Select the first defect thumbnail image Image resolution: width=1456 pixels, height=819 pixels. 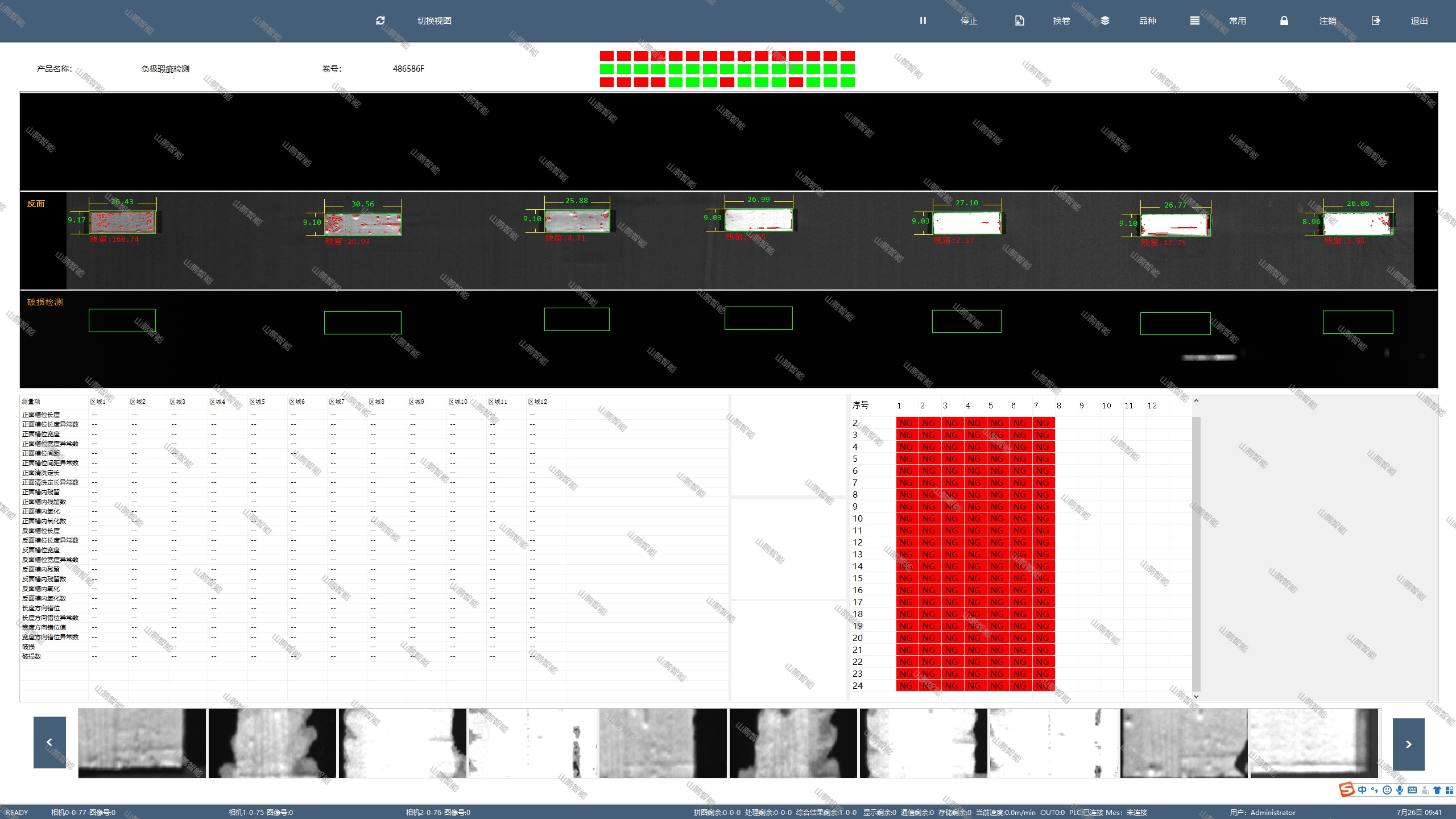point(142,743)
